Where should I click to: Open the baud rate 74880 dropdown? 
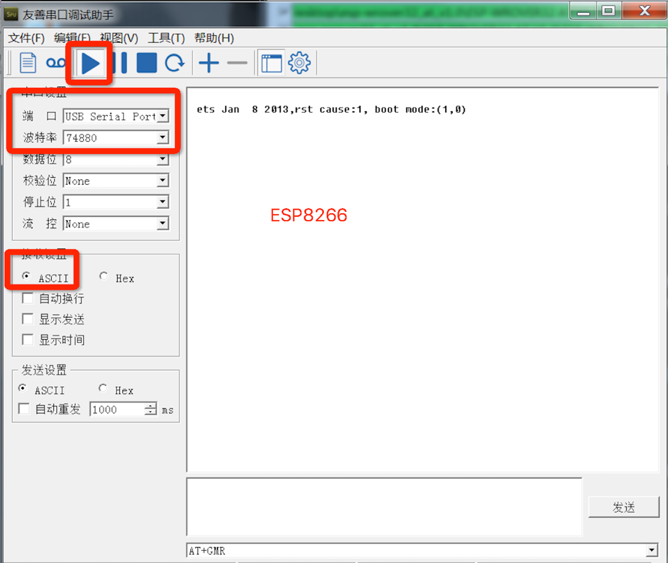[x=162, y=137]
